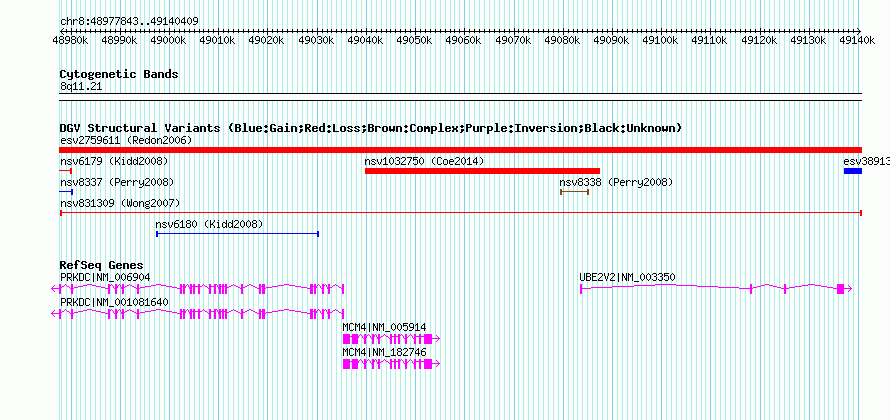The width and height of the screenshot is (890, 420).
Task: Click the 'nsv8337 (Perry2008)' label
Action: point(117,182)
